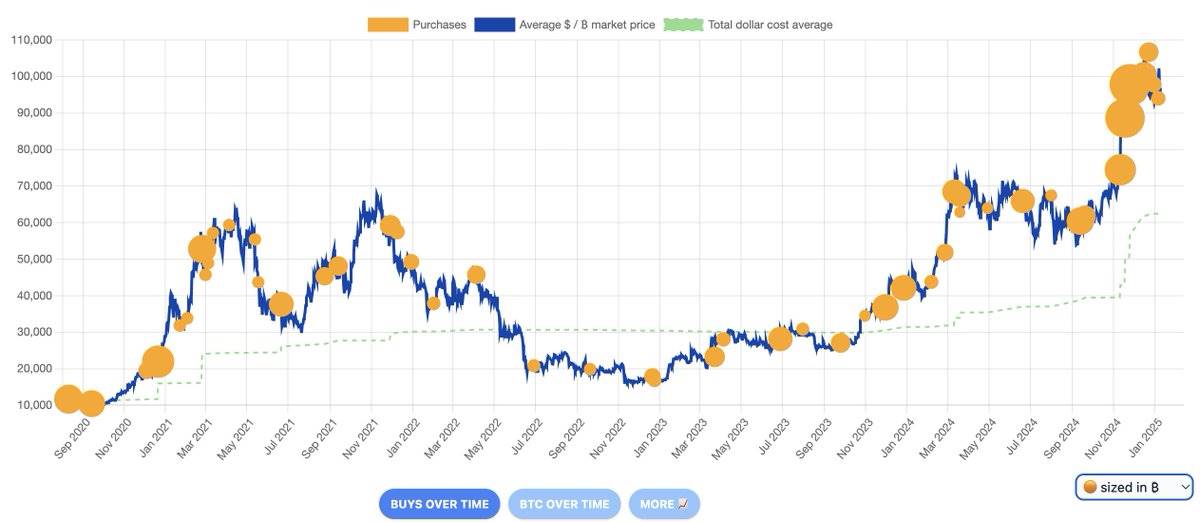
Task: Switch to BTC OVER TIME view
Action: [x=564, y=504]
